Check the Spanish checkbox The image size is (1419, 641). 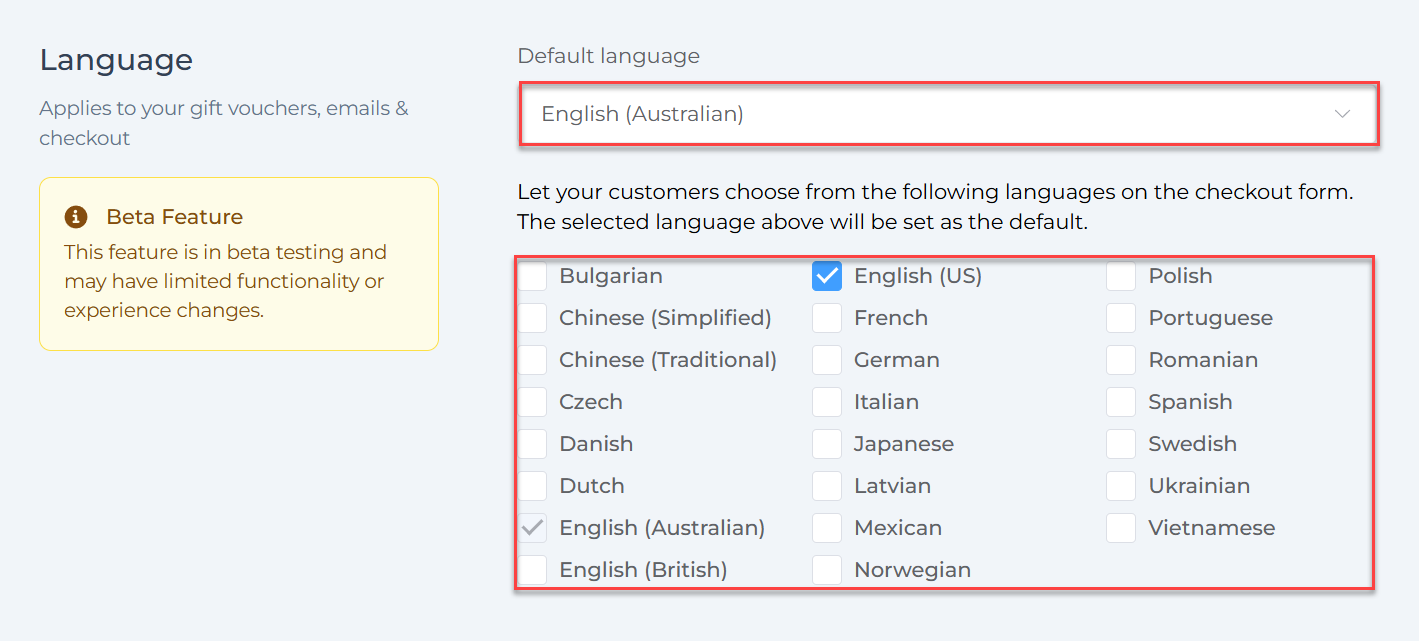pos(1121,402)
